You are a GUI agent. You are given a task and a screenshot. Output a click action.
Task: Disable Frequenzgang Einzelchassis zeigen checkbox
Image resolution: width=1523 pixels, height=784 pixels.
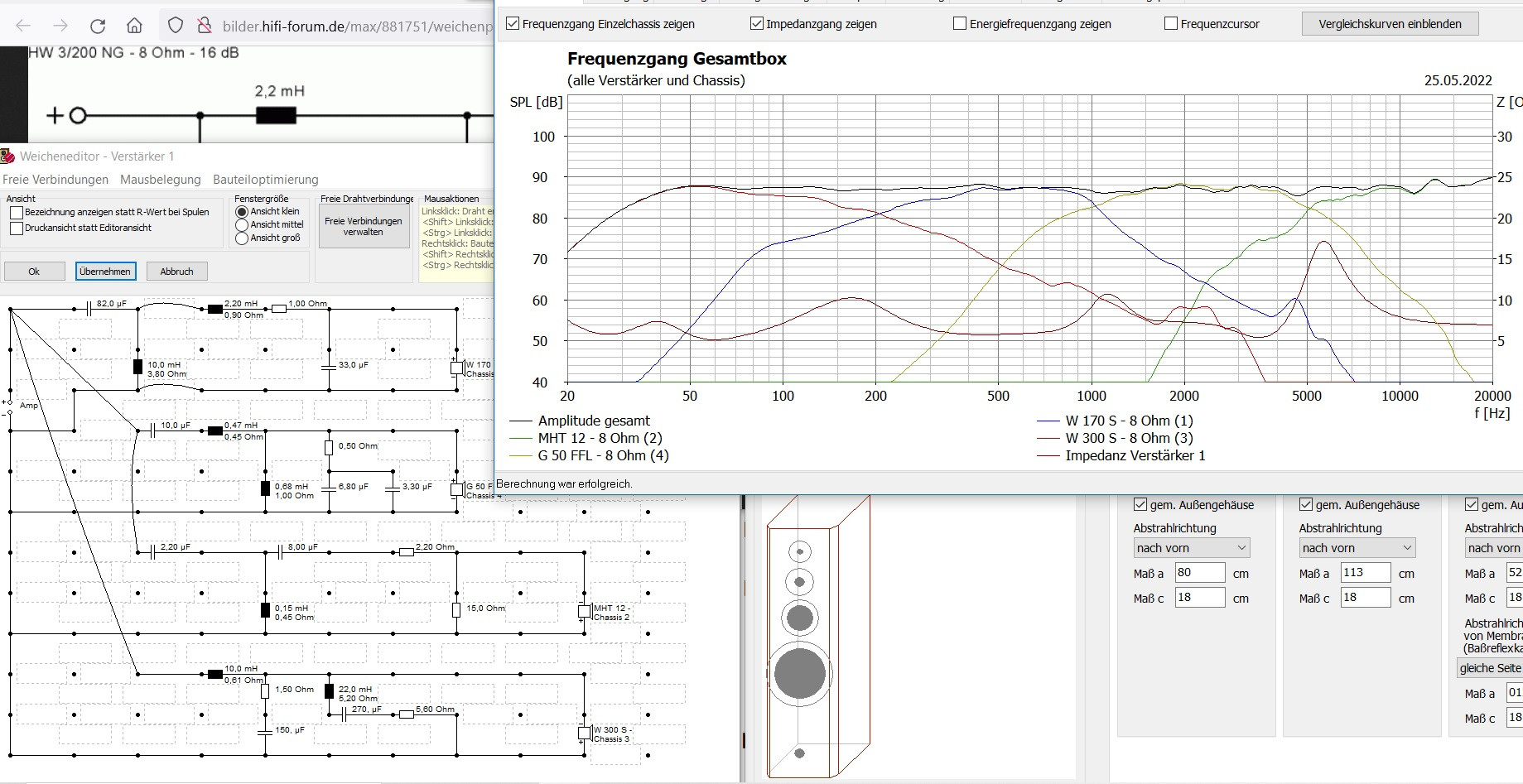click(x=513, y=24)
